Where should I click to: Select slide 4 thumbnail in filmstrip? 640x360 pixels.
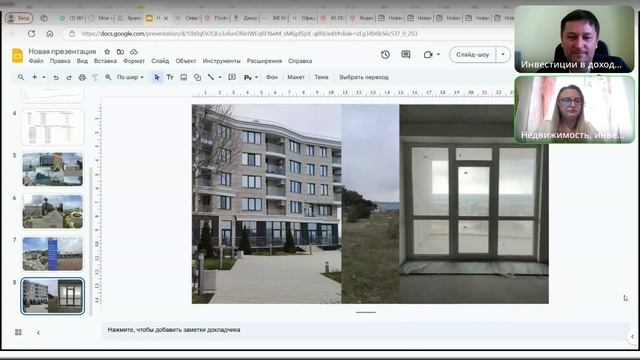53,127
